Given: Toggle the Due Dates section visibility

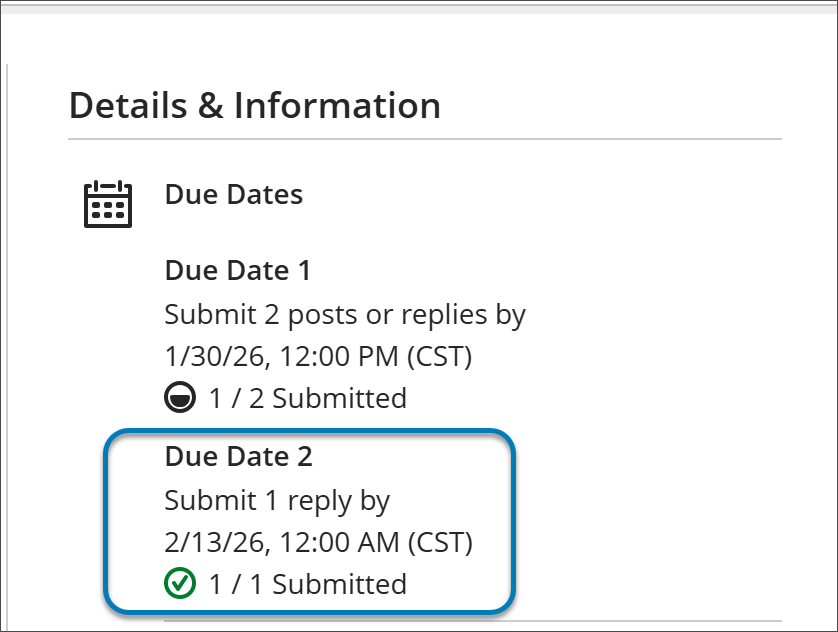Looking at the screenshot, I should tap(233, 194).
